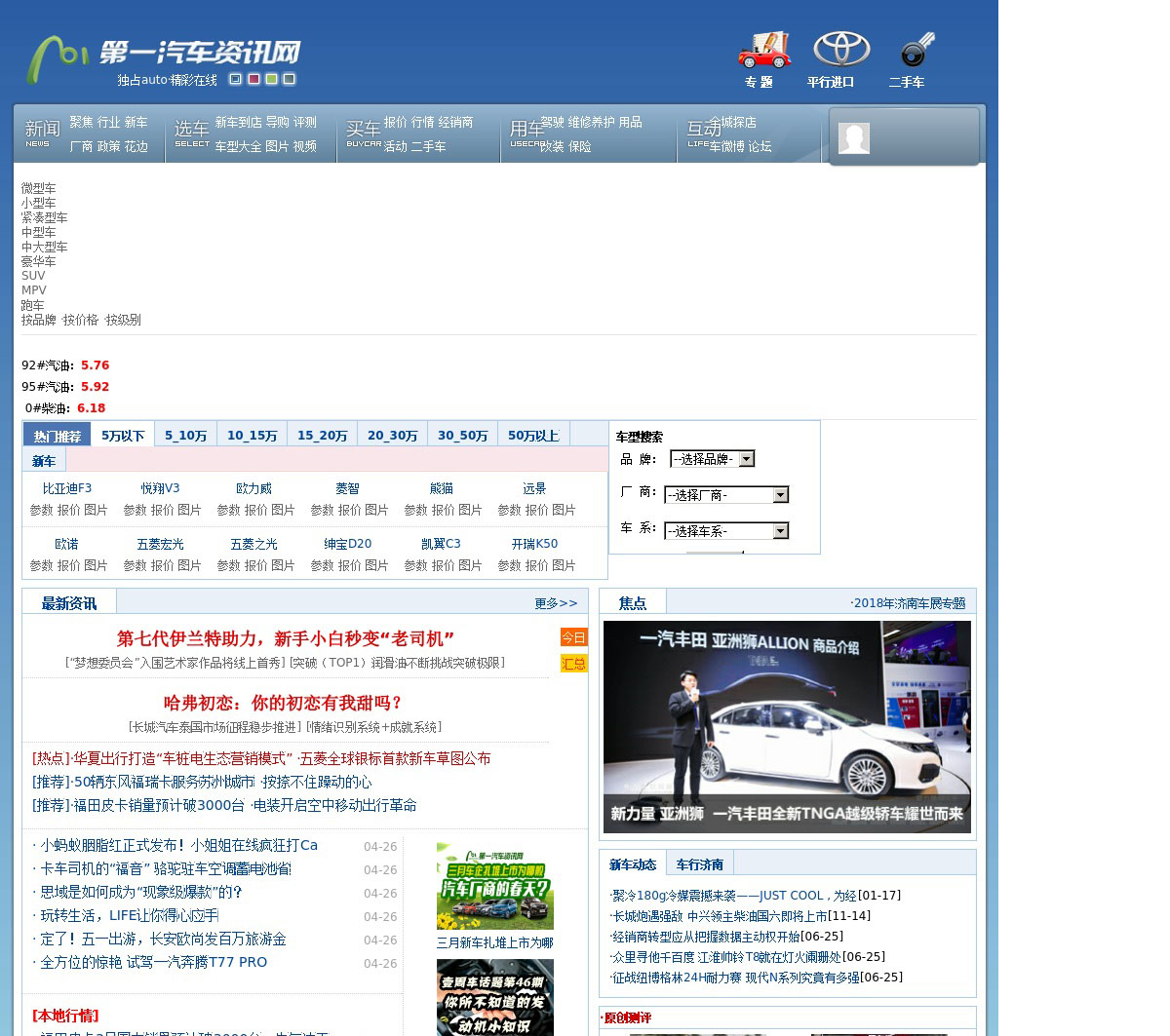Click 图片 under 远景
The width and height of the screenshot is (1170, 1036).
click(564, 510)
